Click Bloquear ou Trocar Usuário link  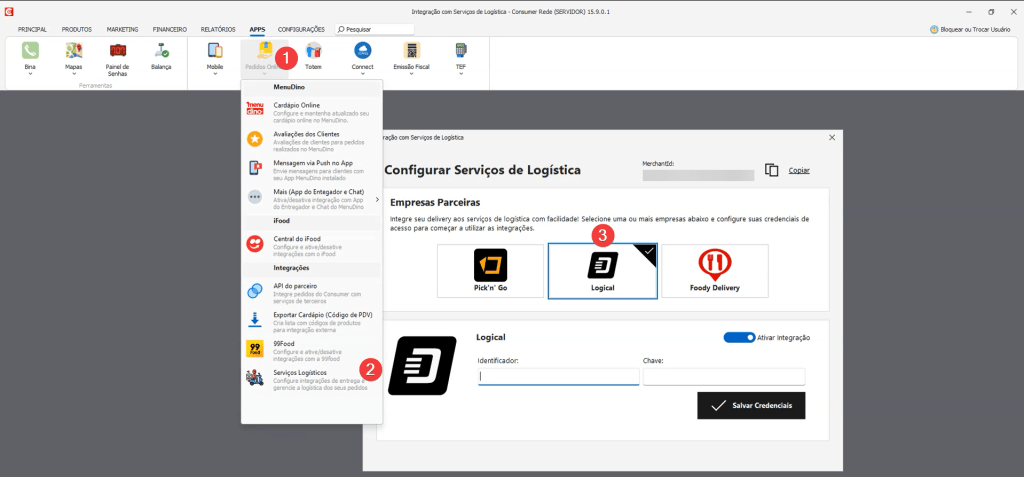tap(975, 29)
